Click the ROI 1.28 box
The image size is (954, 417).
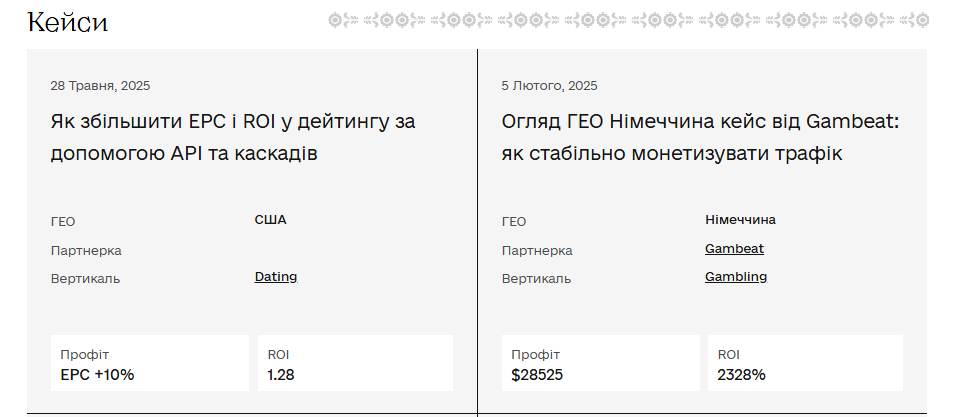point(354,364)
